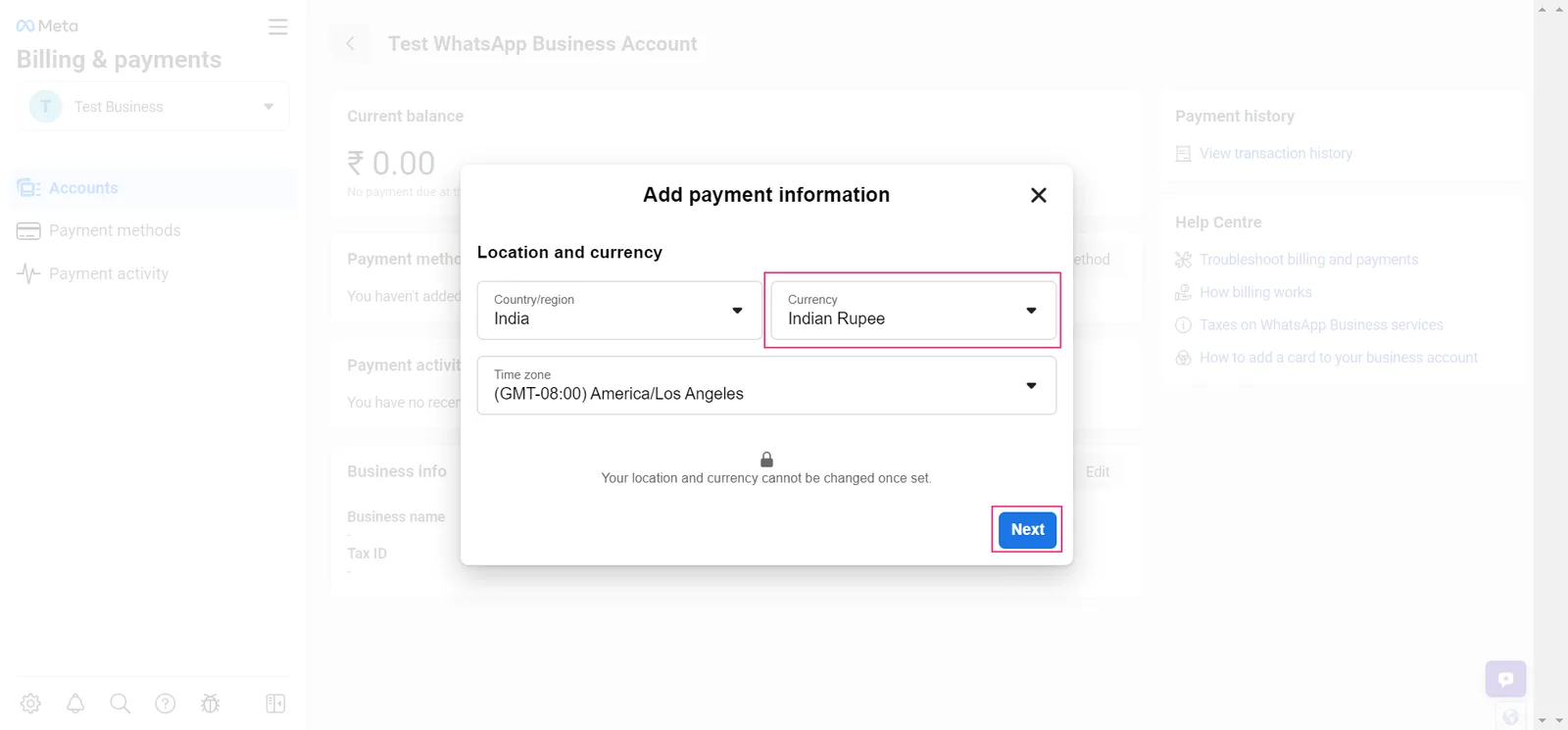Click the back arrow beside Test WhatsApp Business Account

(x=350, y=43)
